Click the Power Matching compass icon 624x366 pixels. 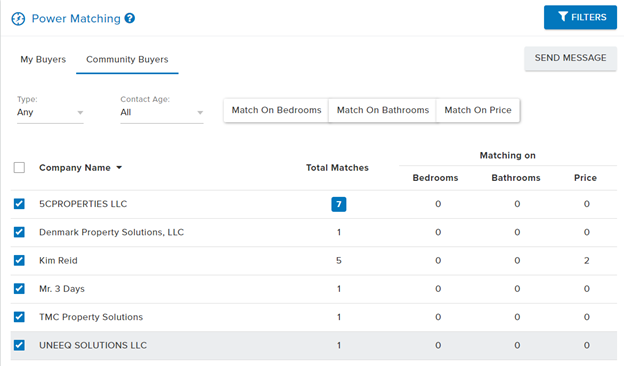click(x=18, y=19)
